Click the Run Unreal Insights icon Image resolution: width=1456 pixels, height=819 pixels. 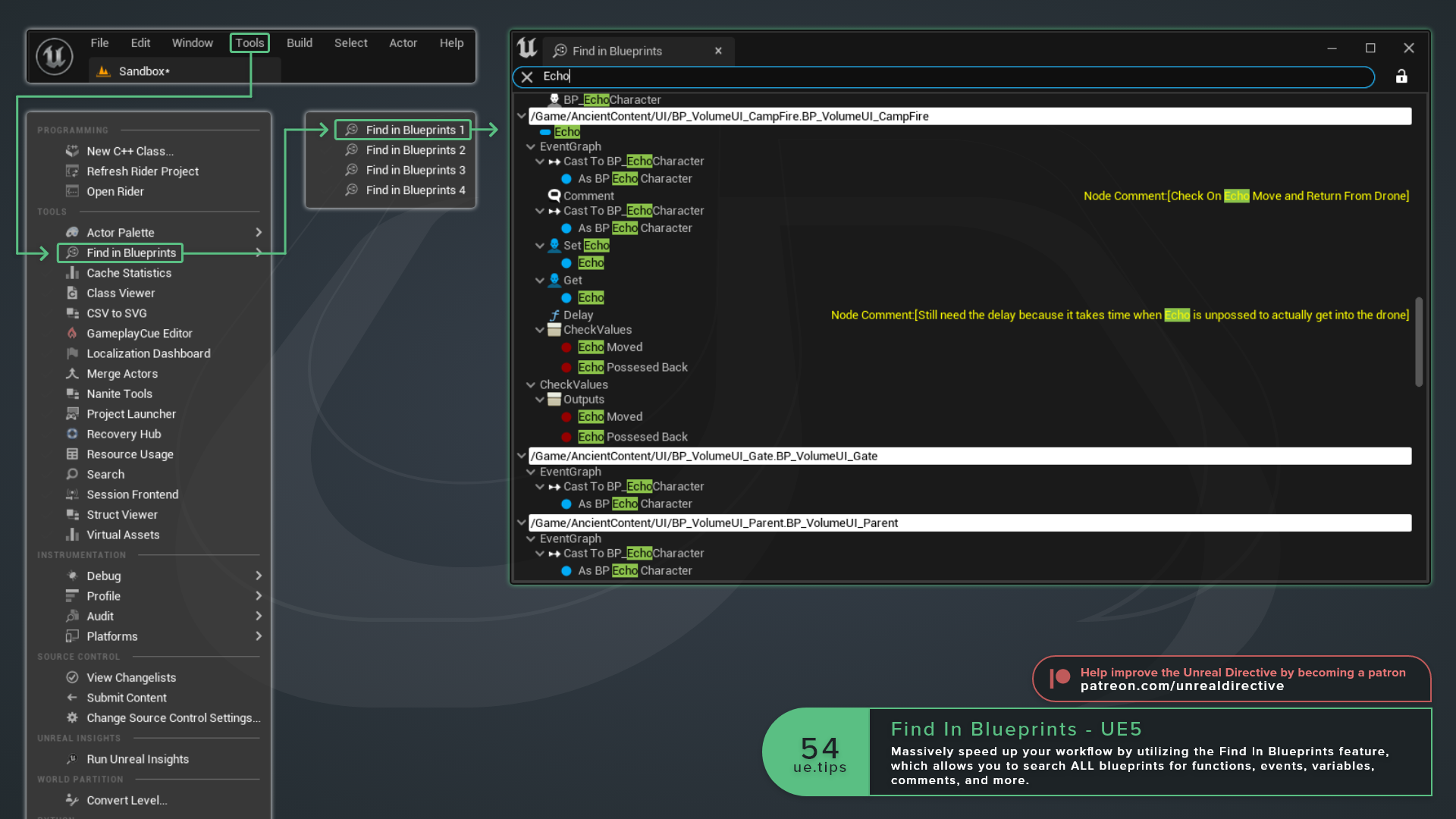pyautogui.click(x=72, y=759)
